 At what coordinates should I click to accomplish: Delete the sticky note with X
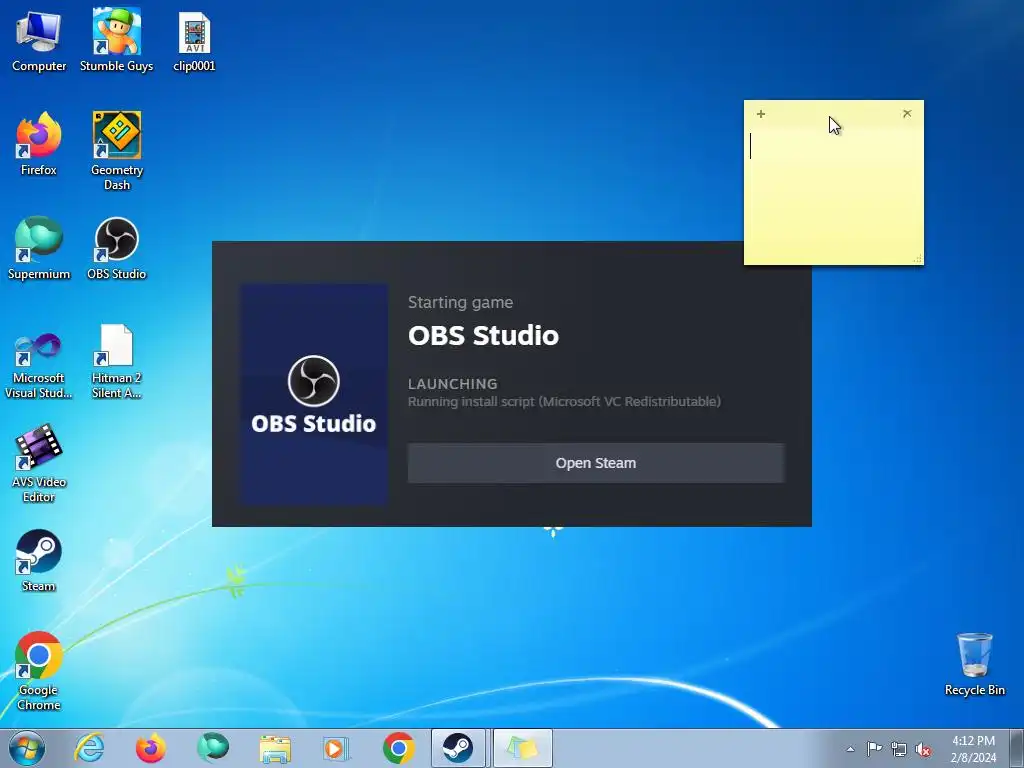907,114
